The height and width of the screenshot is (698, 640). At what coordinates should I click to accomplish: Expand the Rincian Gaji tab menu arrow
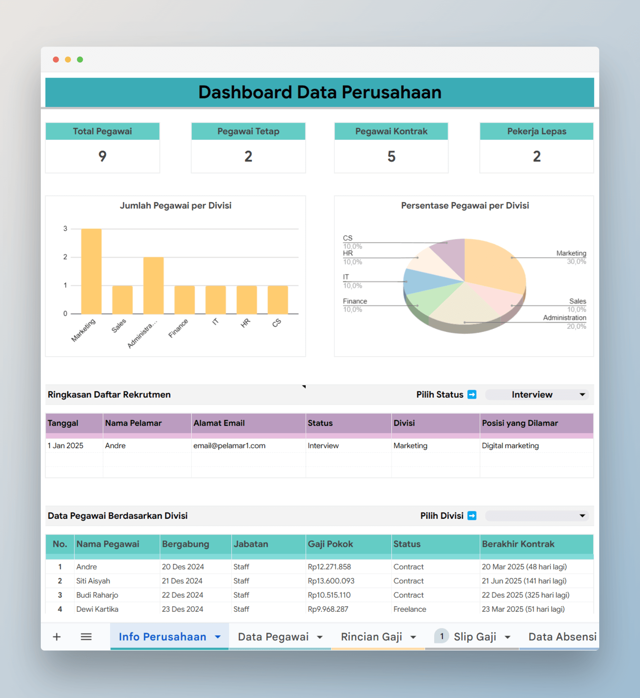click(413, 637)
